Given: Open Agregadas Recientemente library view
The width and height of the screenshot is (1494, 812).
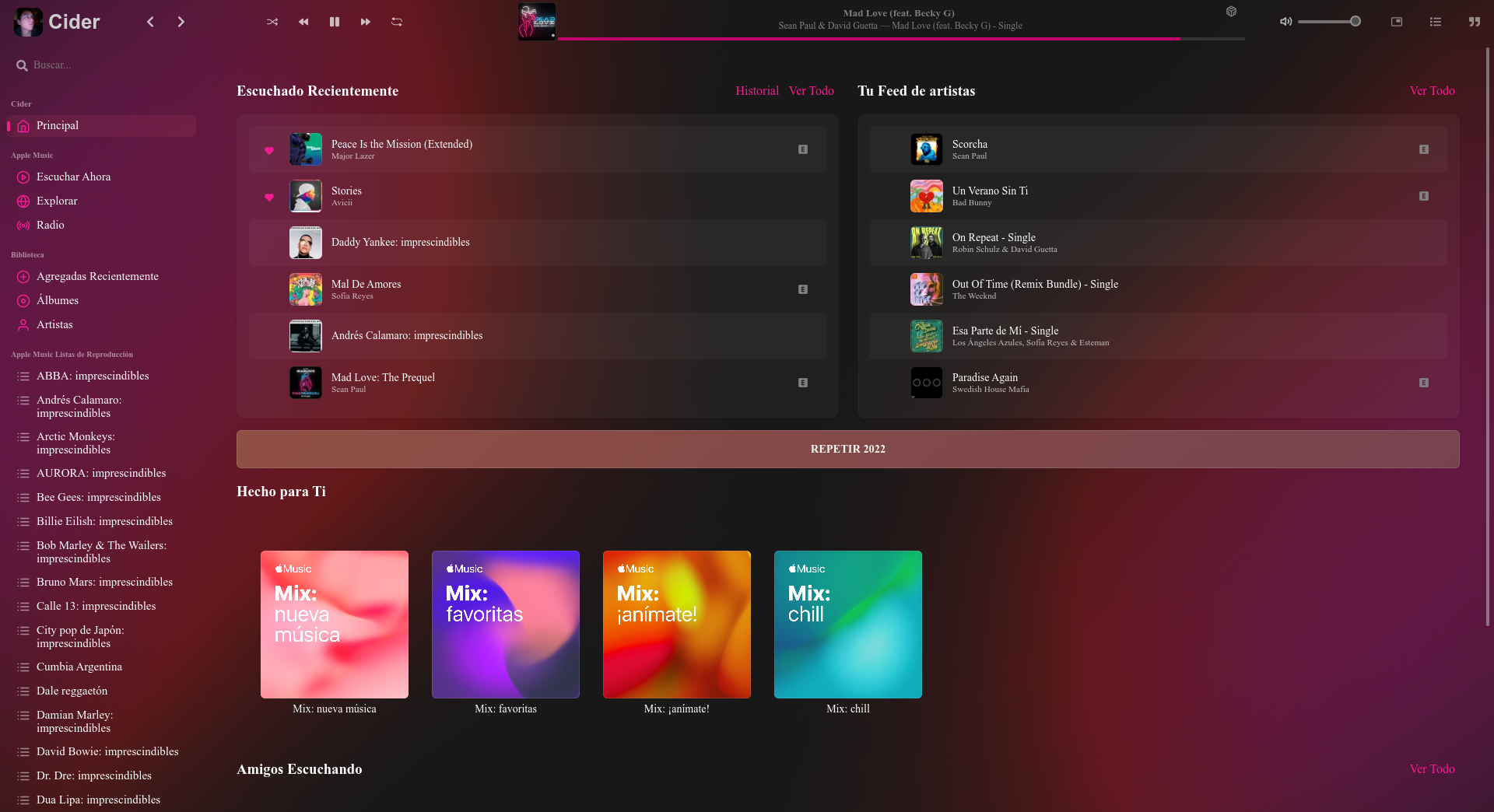Looking at the screenshot, I should [x=101, y=277].
